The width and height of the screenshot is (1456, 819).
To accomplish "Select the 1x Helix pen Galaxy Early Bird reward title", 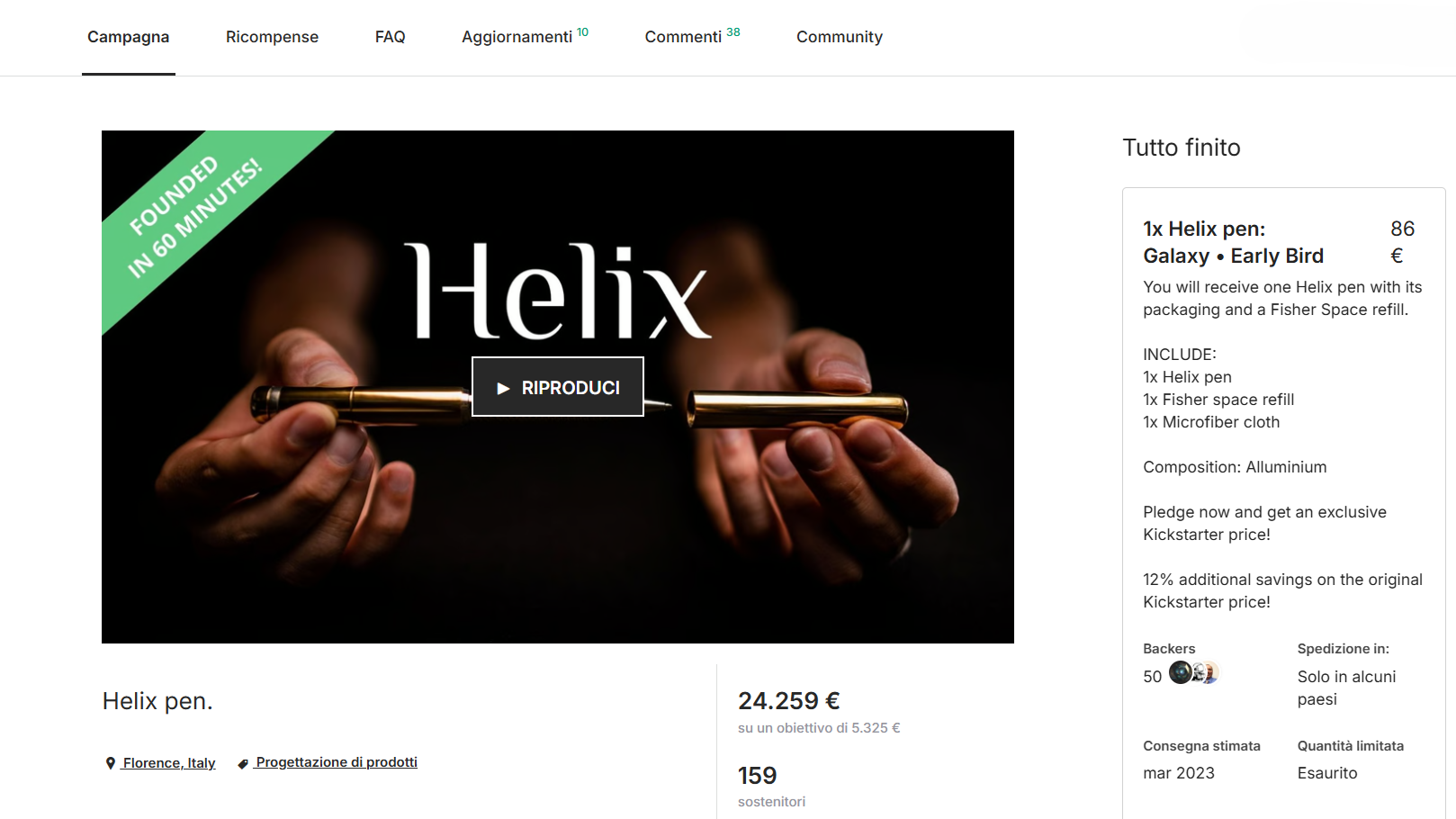I will tap(1234, 242).
